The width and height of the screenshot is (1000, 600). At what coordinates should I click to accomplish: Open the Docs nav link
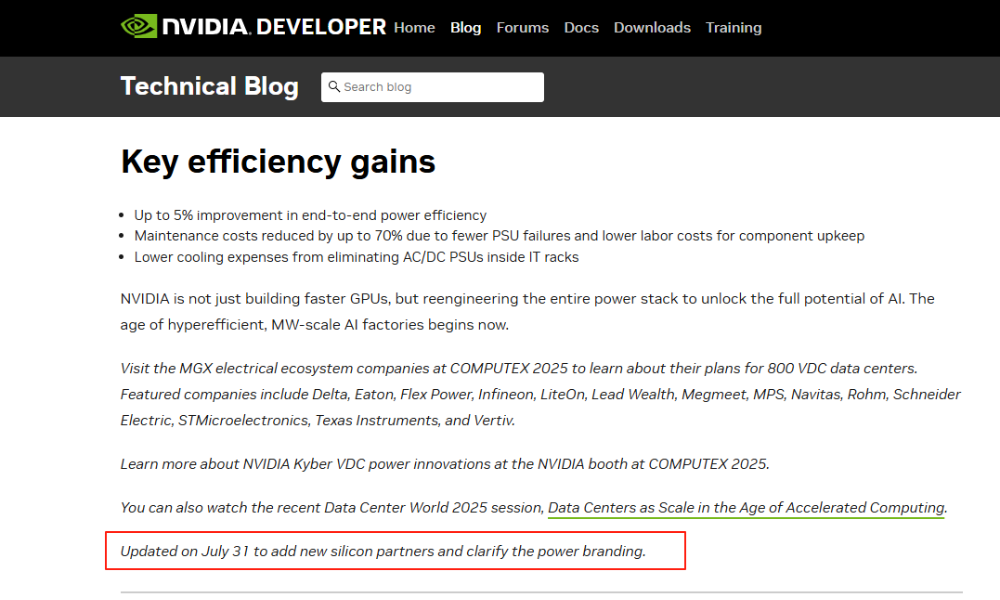coord(581,27)
